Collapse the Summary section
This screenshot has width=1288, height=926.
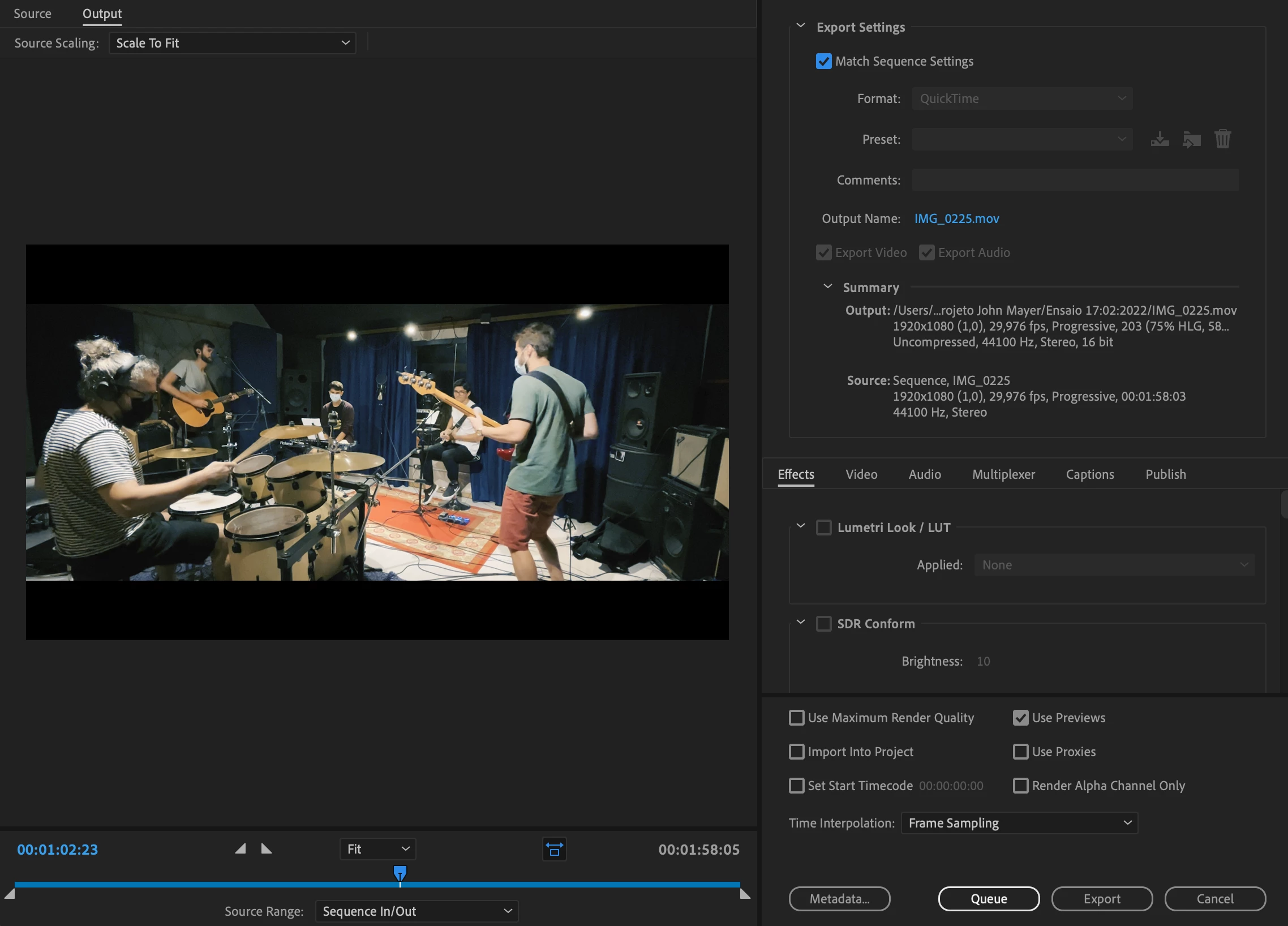tap(827, 287)
